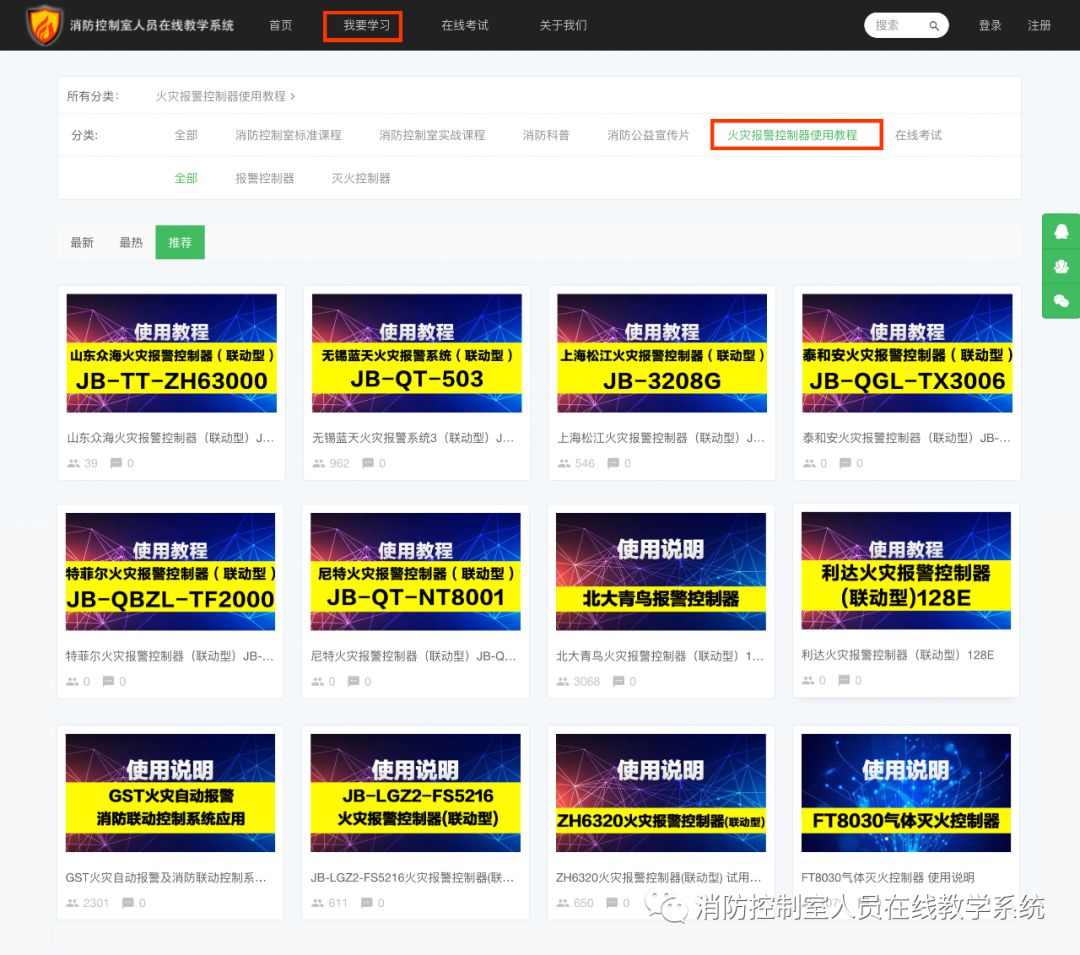This screenshot has width=1080, height=955.
Task: Open the JB-QGL-TX3006 course thumbnail
Action: pos(907,353)
